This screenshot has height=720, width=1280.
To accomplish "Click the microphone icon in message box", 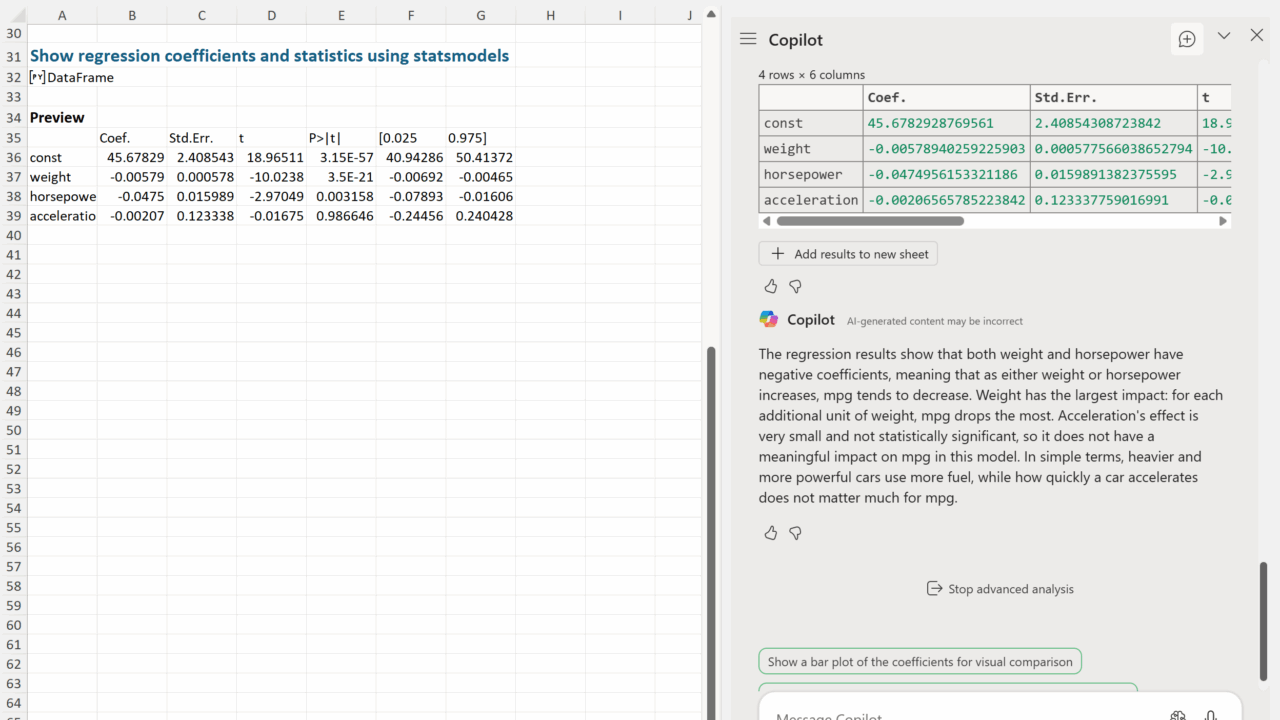I will pyautogui.click(x=1210, y=714).
